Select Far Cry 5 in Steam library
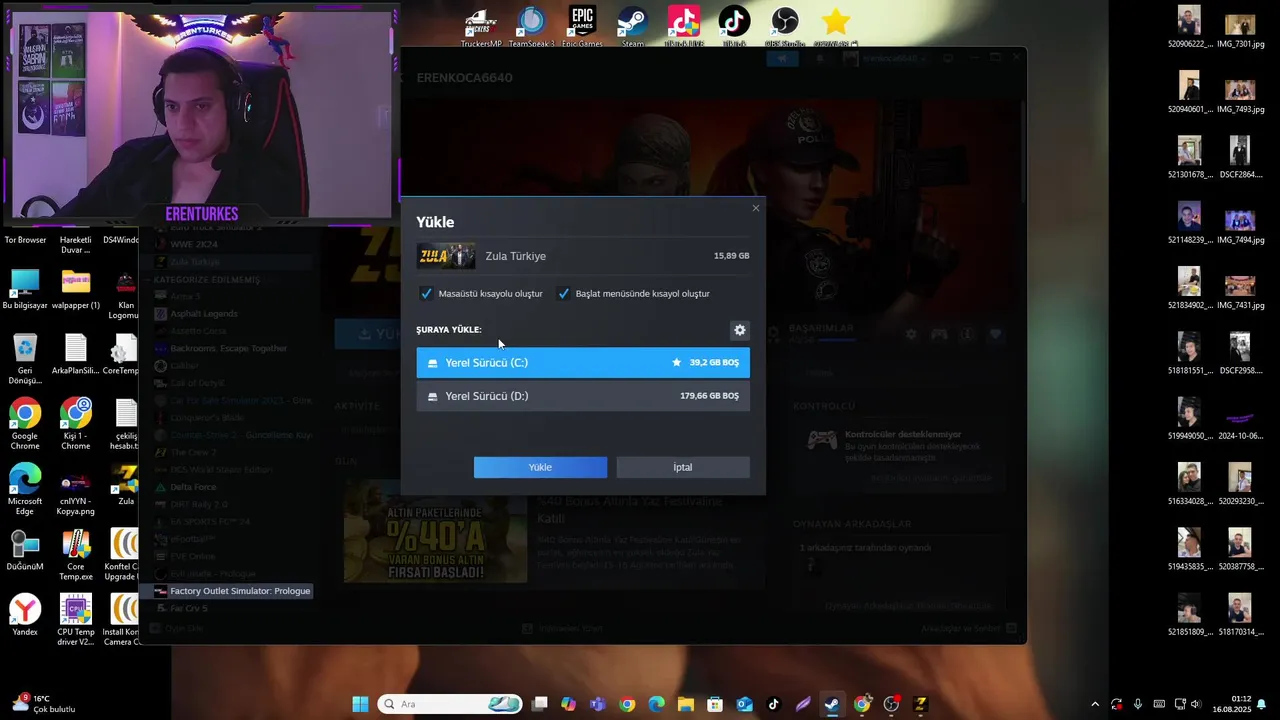 [189, 608]
